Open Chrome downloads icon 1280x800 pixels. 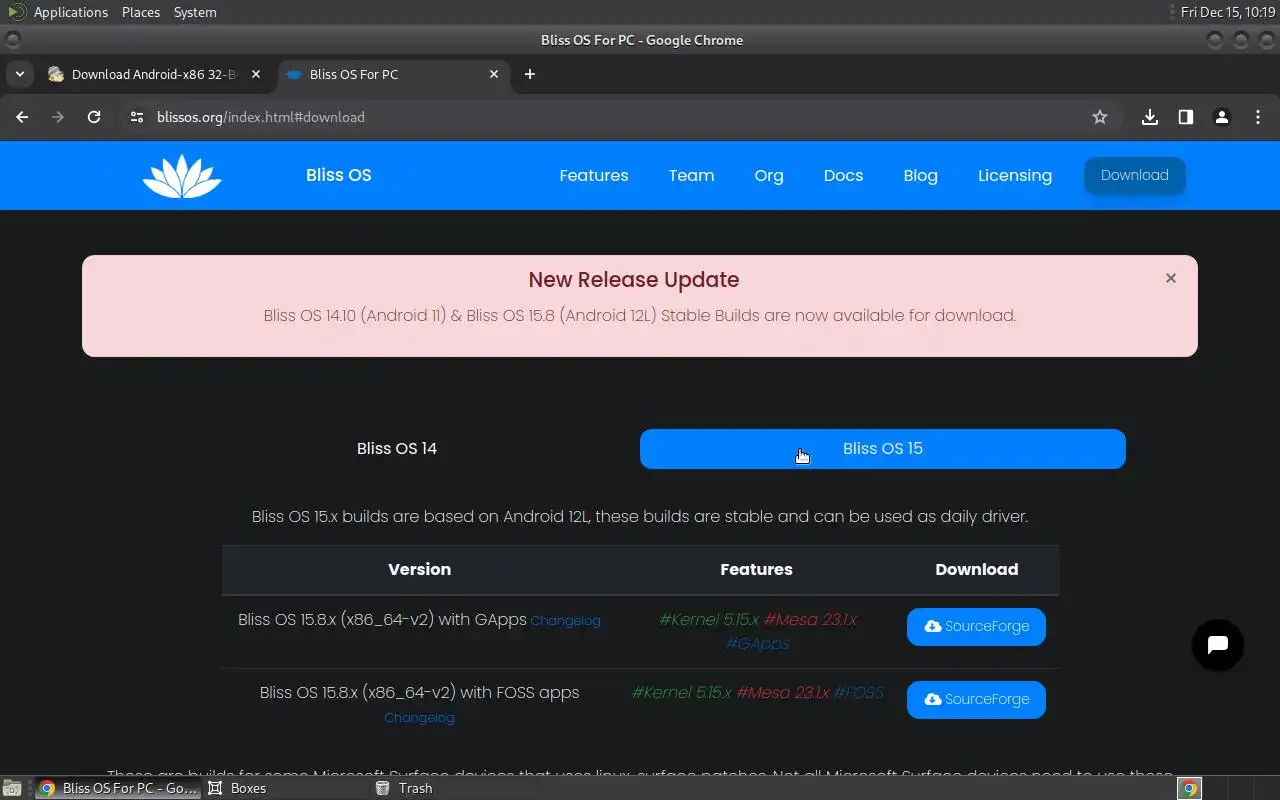(1150, 117)
